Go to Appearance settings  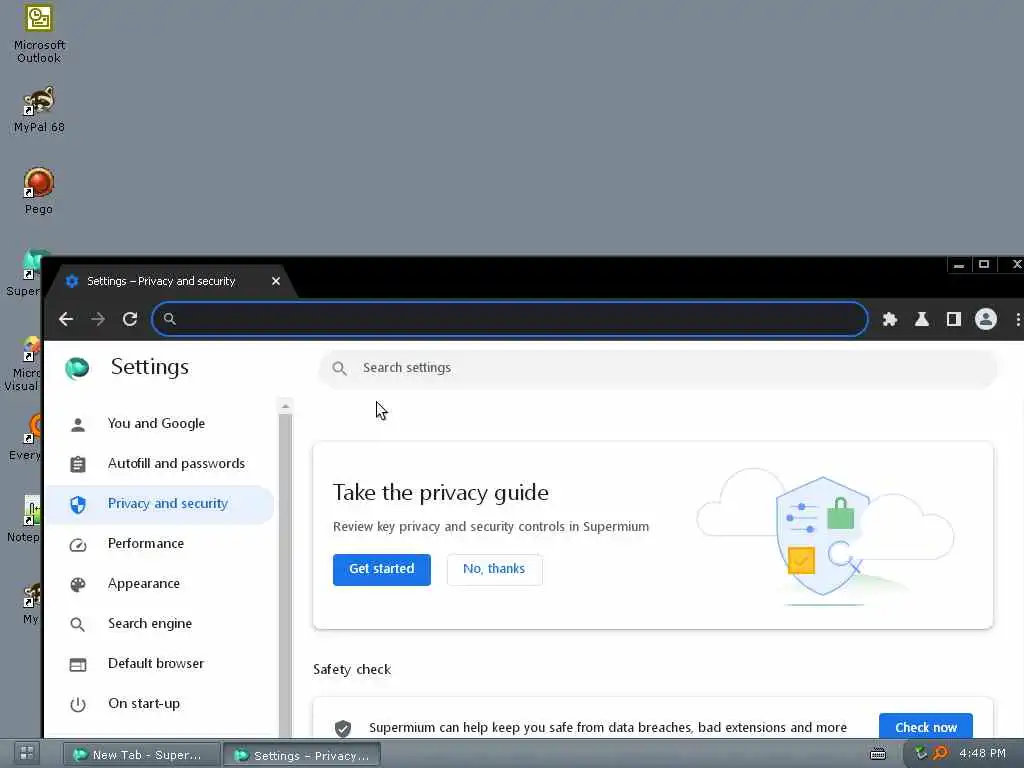point(158,584)
